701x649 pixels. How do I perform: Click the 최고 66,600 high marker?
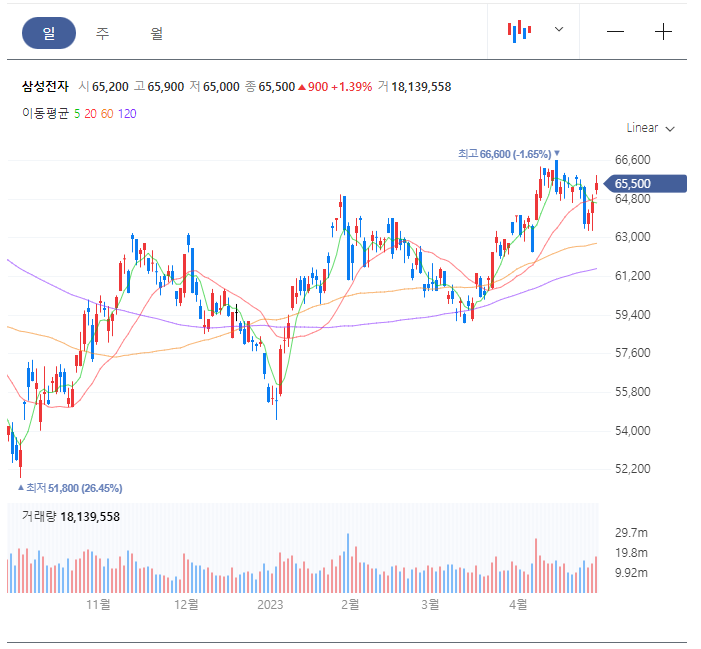[509, 154]
